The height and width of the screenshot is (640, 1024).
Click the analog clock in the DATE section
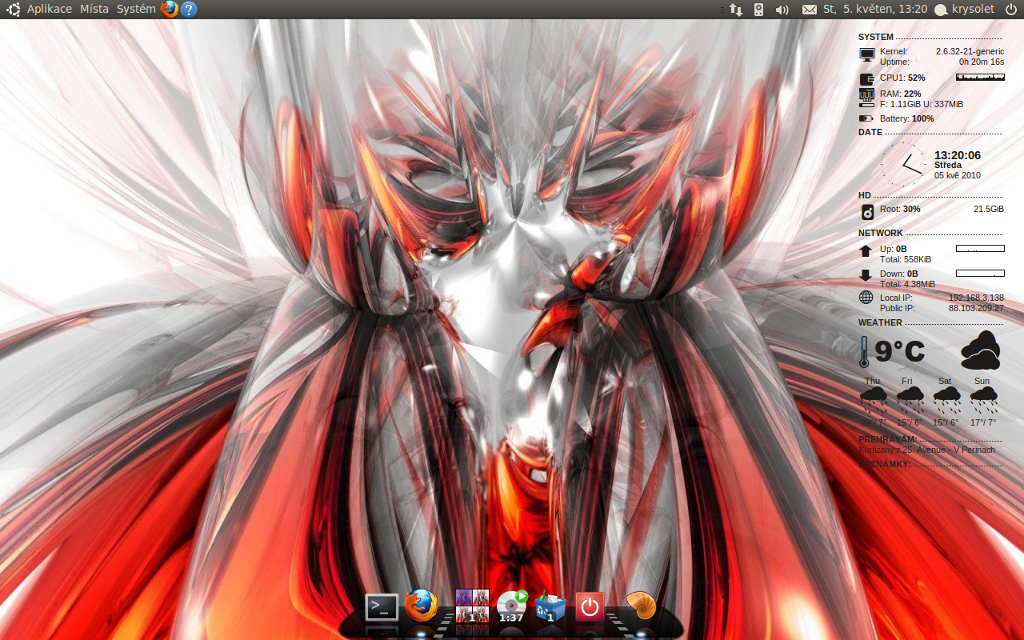(903, 165)
